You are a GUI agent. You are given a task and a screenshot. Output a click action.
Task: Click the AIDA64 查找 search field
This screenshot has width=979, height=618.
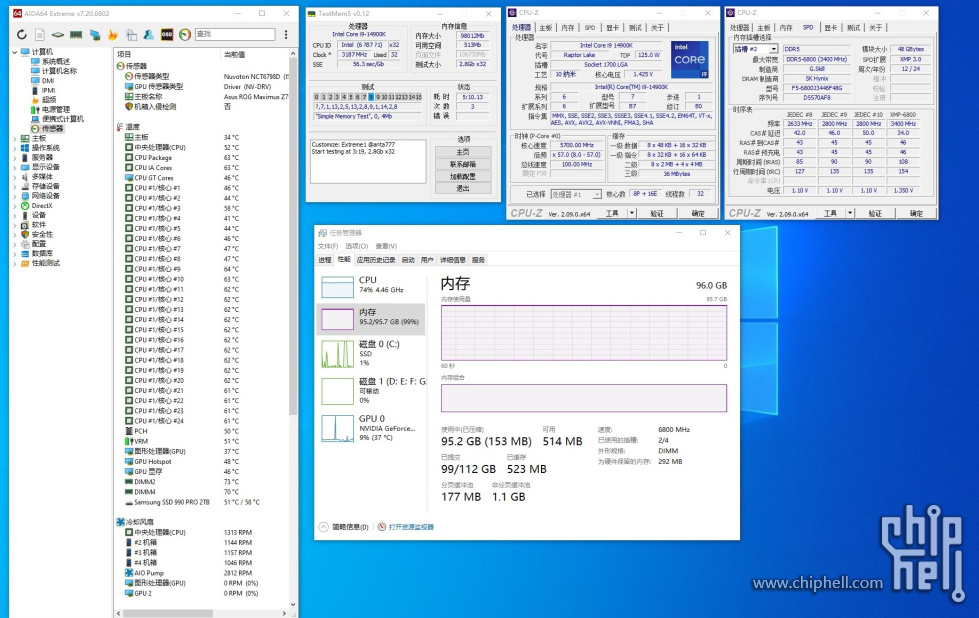[x=235, y=34]
